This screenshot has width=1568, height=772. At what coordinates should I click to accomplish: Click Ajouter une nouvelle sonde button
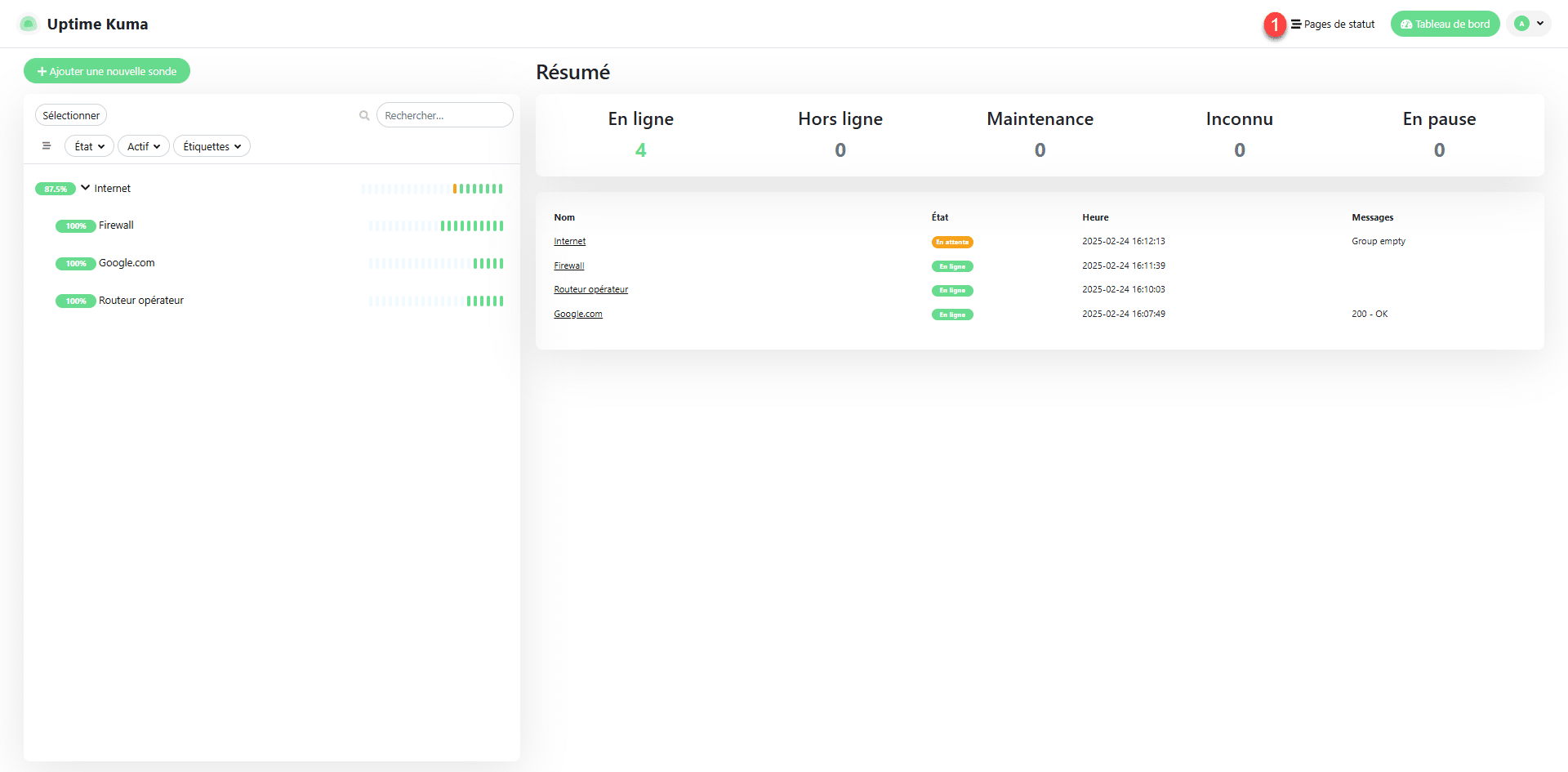coord(107,71)
